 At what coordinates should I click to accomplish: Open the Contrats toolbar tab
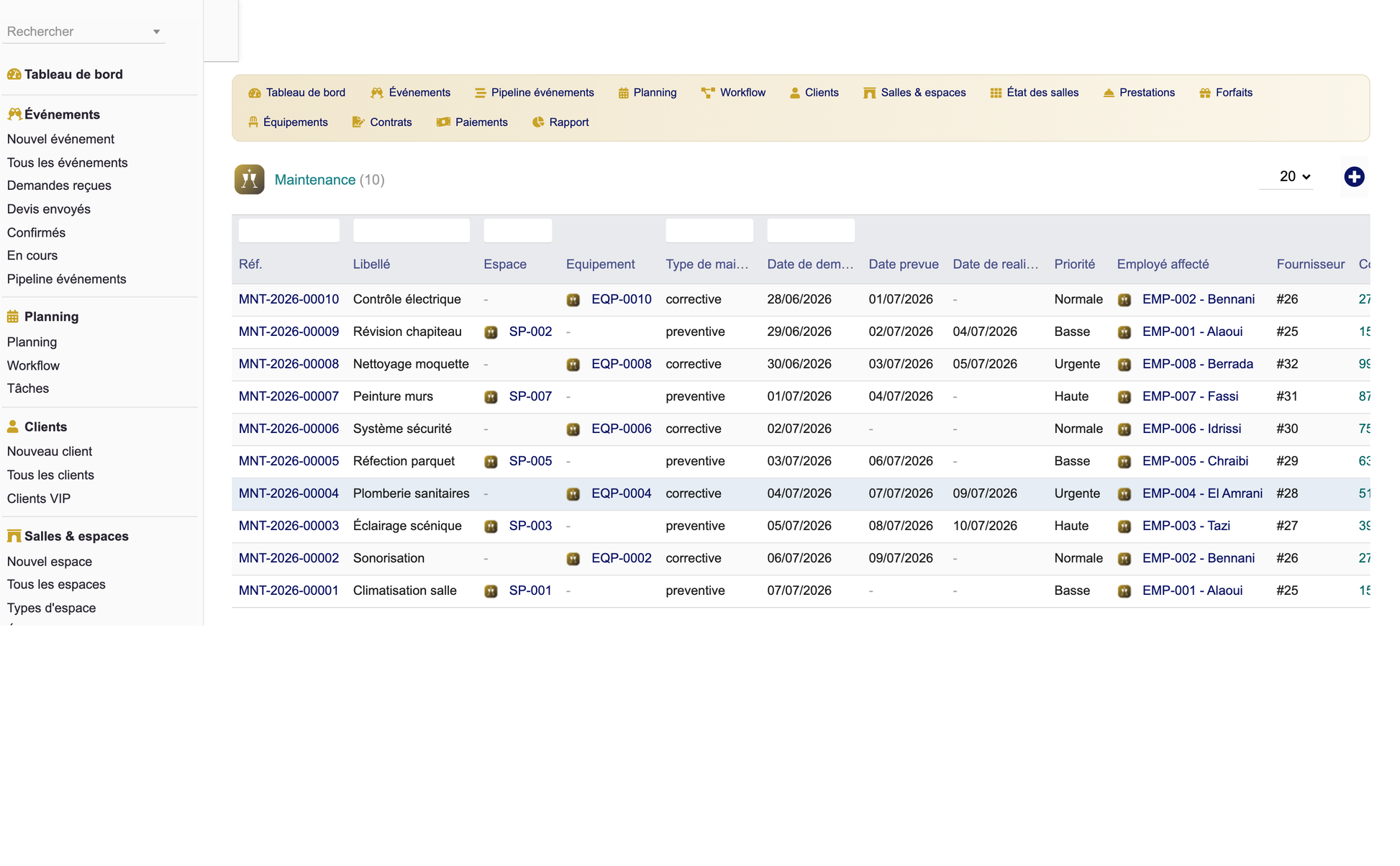[x=382, y=122]
